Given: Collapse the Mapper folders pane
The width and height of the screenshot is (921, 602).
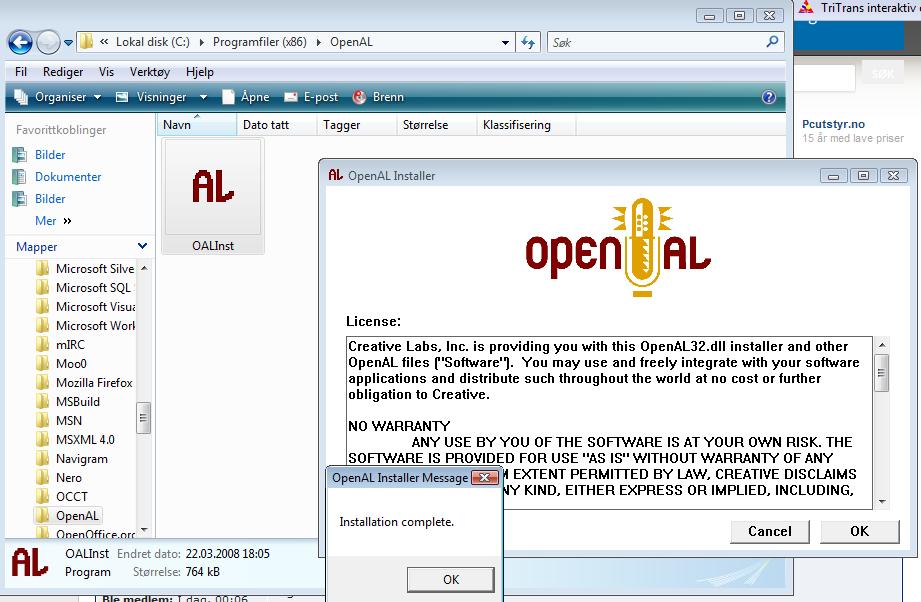Looking at the screenshot, I should pyautogui.click(x=142, y=246).
